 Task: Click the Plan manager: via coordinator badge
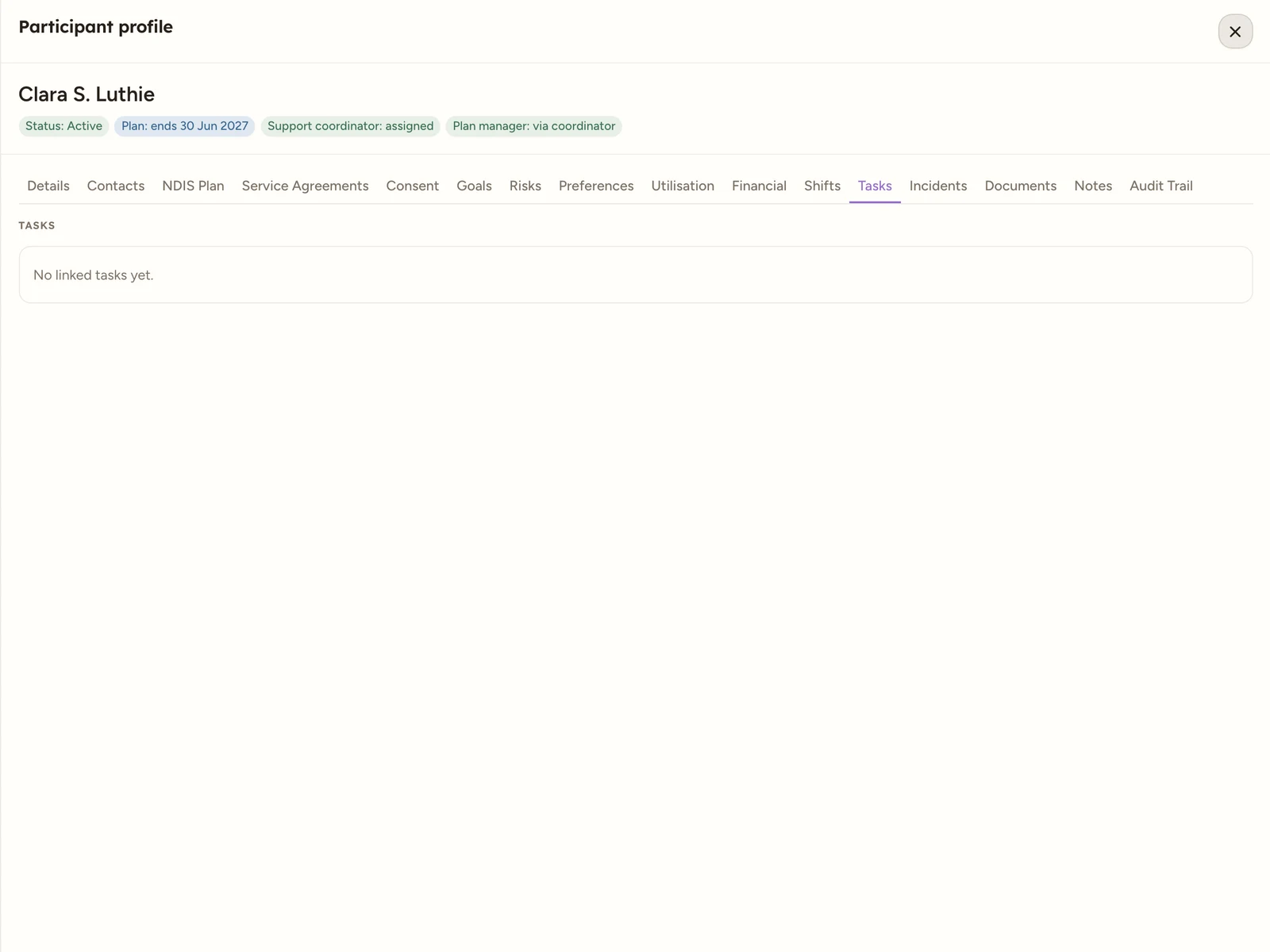(533, 126)
